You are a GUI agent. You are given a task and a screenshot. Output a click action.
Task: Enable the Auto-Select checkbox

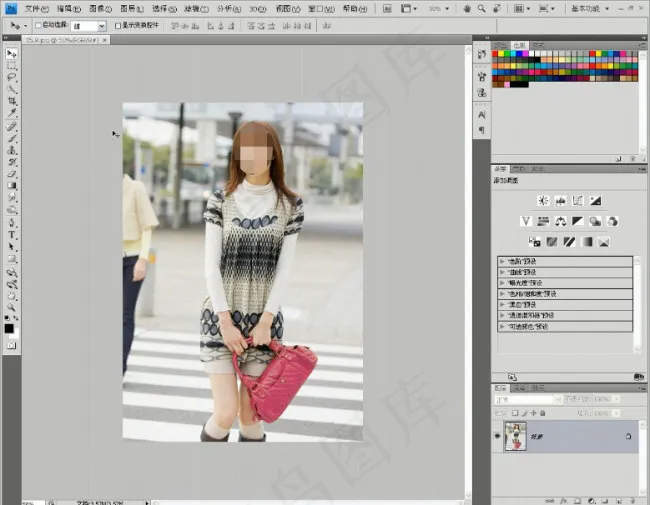(38, 25)
